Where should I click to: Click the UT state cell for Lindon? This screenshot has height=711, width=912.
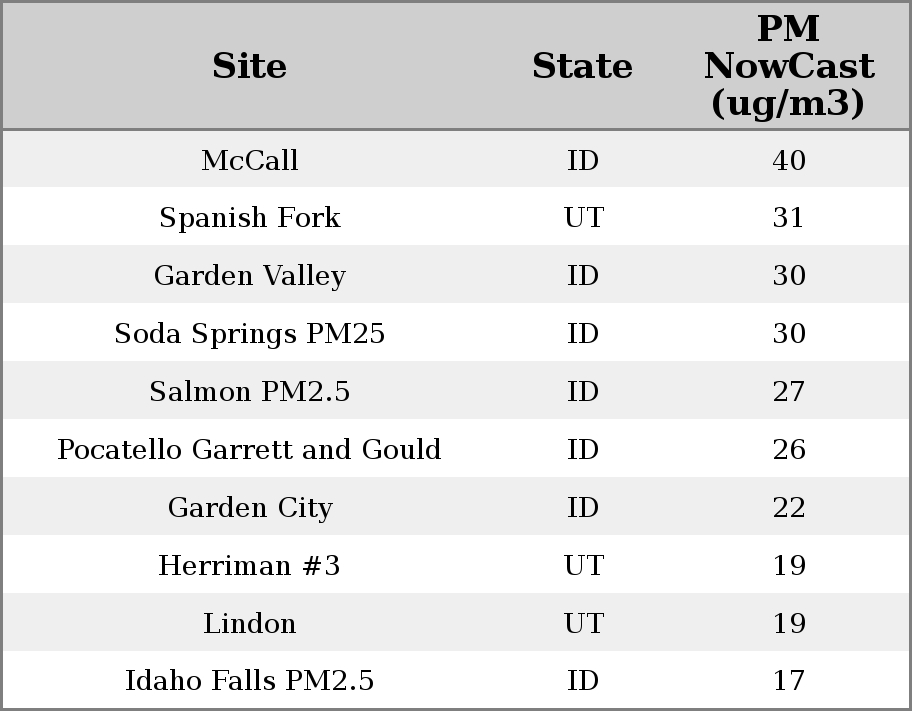(x=583, y=624)
